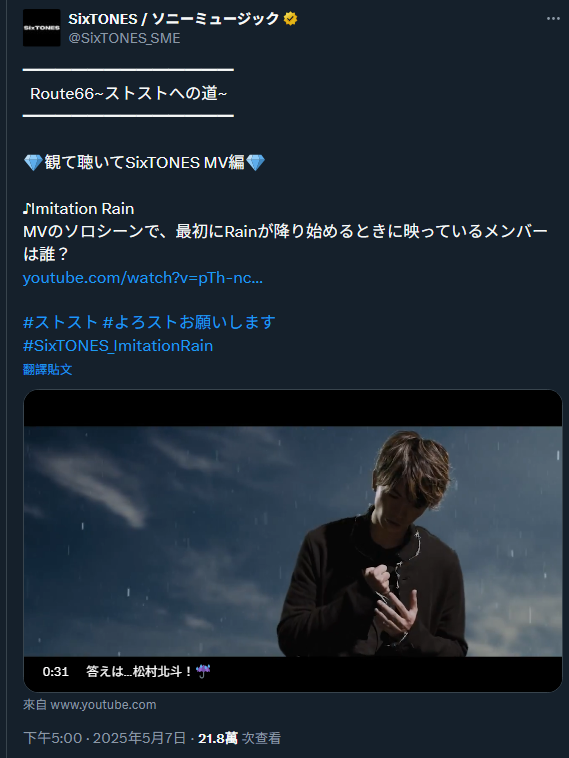
Task: Open the #ストスト hashtag
Action: tap(60, 322)
